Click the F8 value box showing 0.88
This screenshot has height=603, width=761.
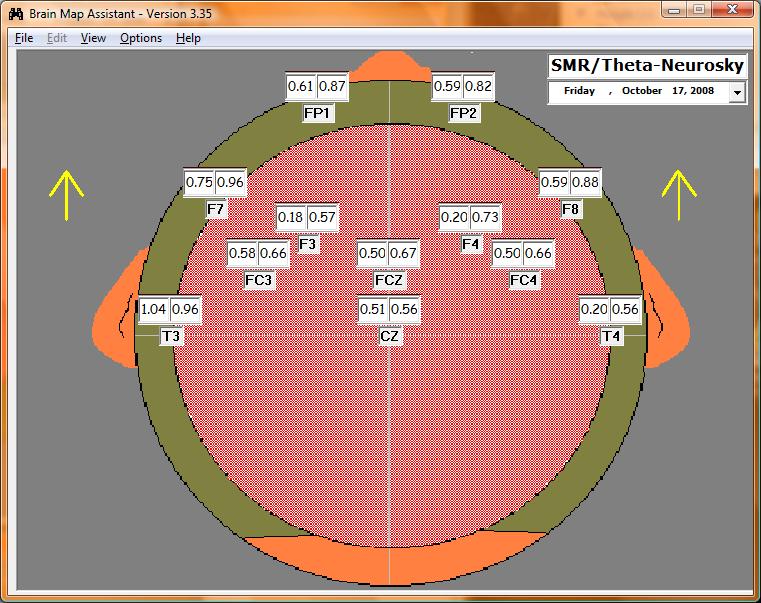pyautogui.click(x=585, y=182)
